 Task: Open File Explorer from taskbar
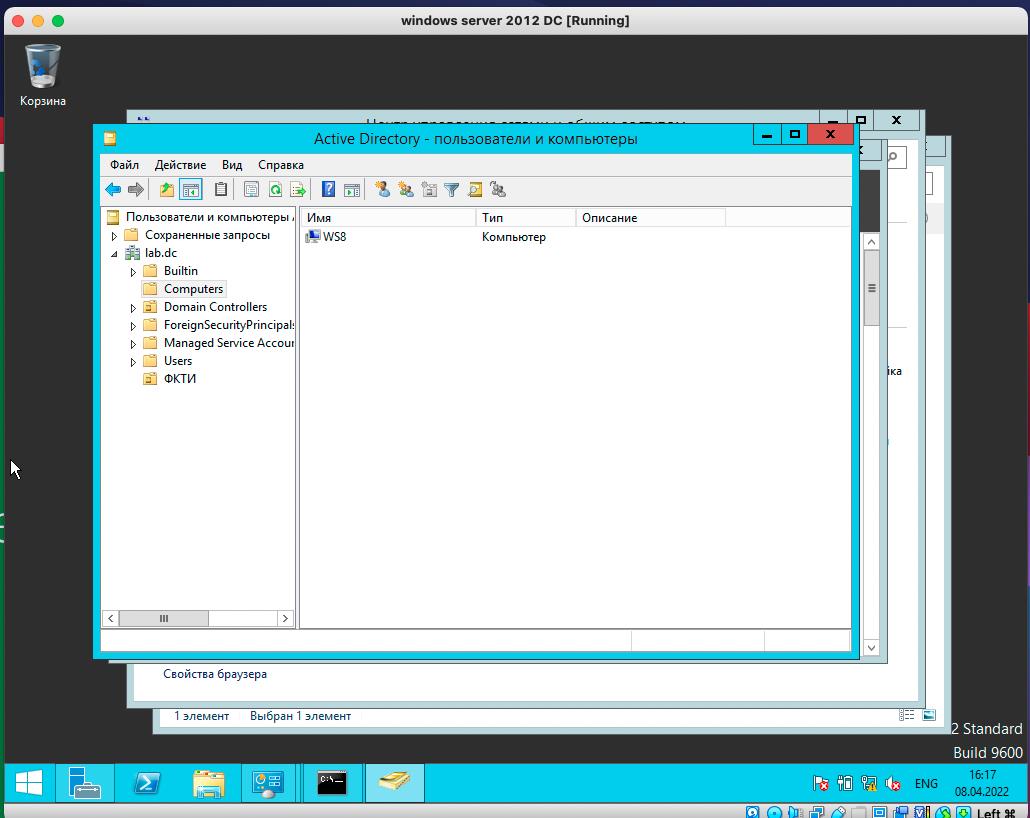[x=208, y=783]
